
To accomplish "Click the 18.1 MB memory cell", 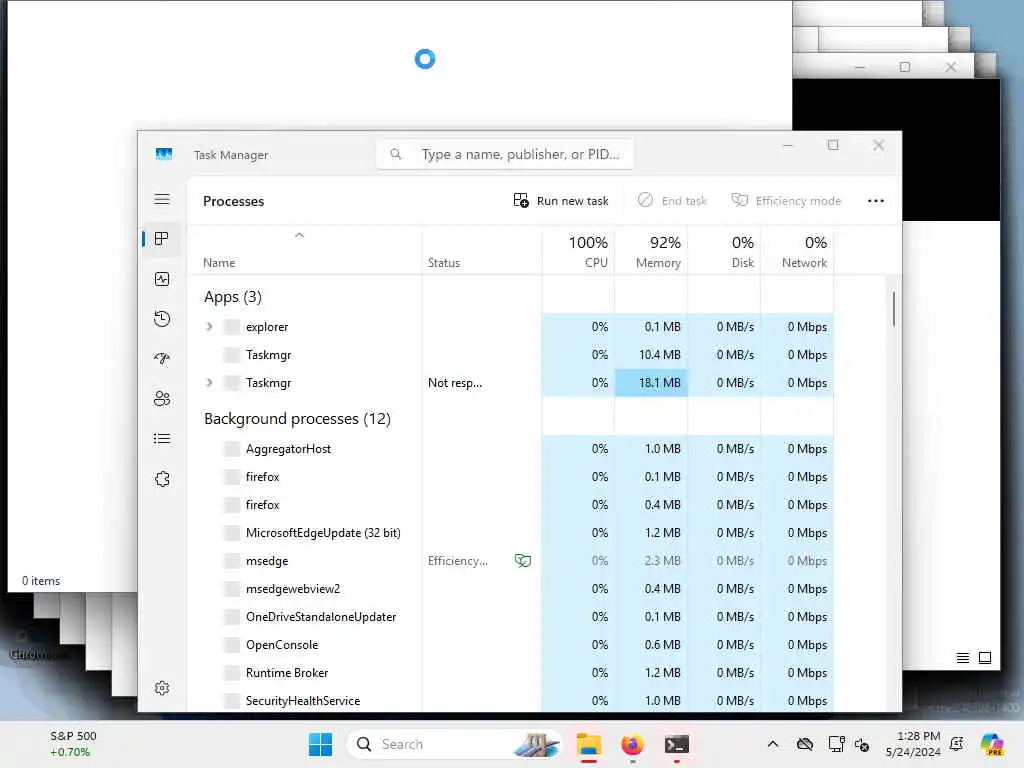I will click(651, 383).
